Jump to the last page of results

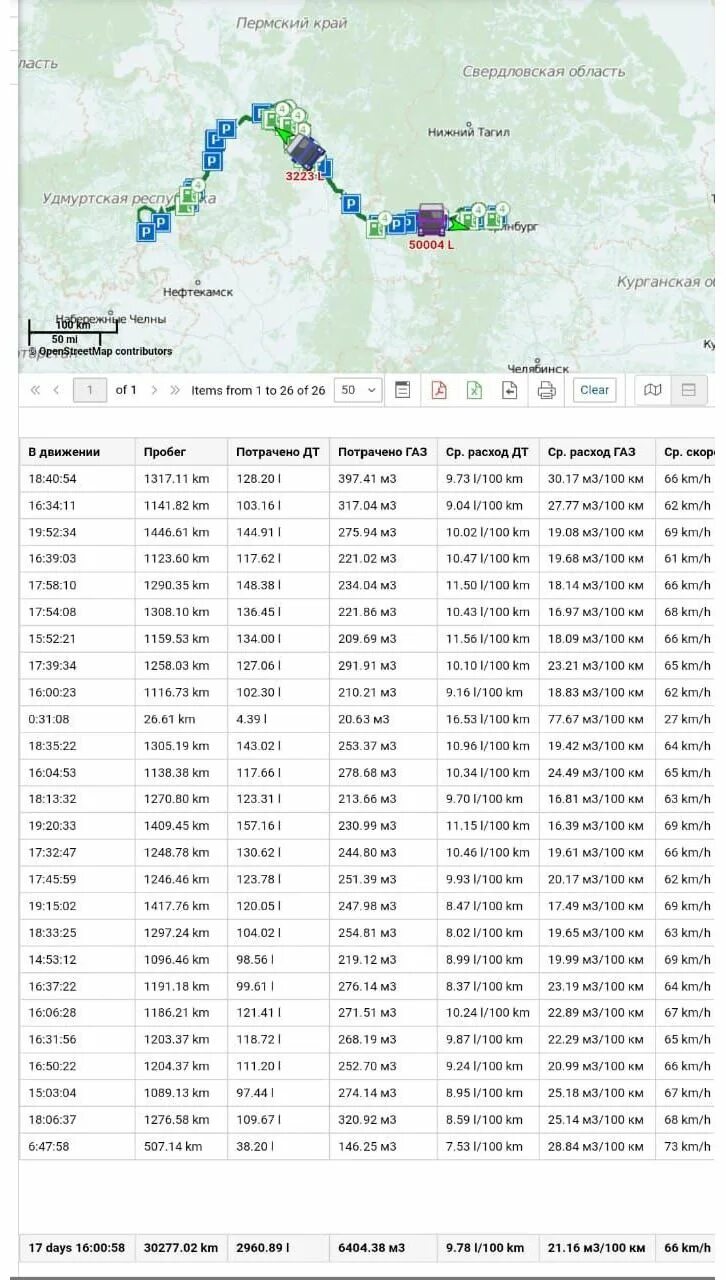tap(175, 390)
